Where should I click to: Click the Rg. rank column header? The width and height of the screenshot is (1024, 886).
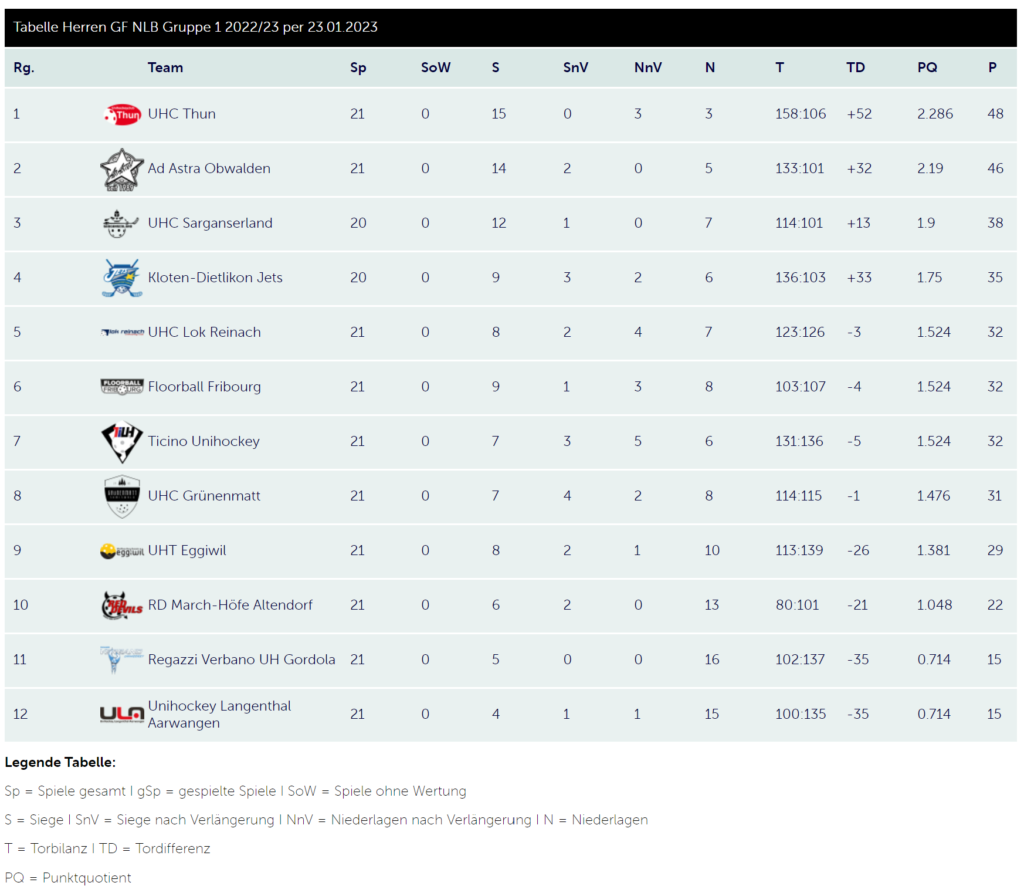[x=24, y=67]
